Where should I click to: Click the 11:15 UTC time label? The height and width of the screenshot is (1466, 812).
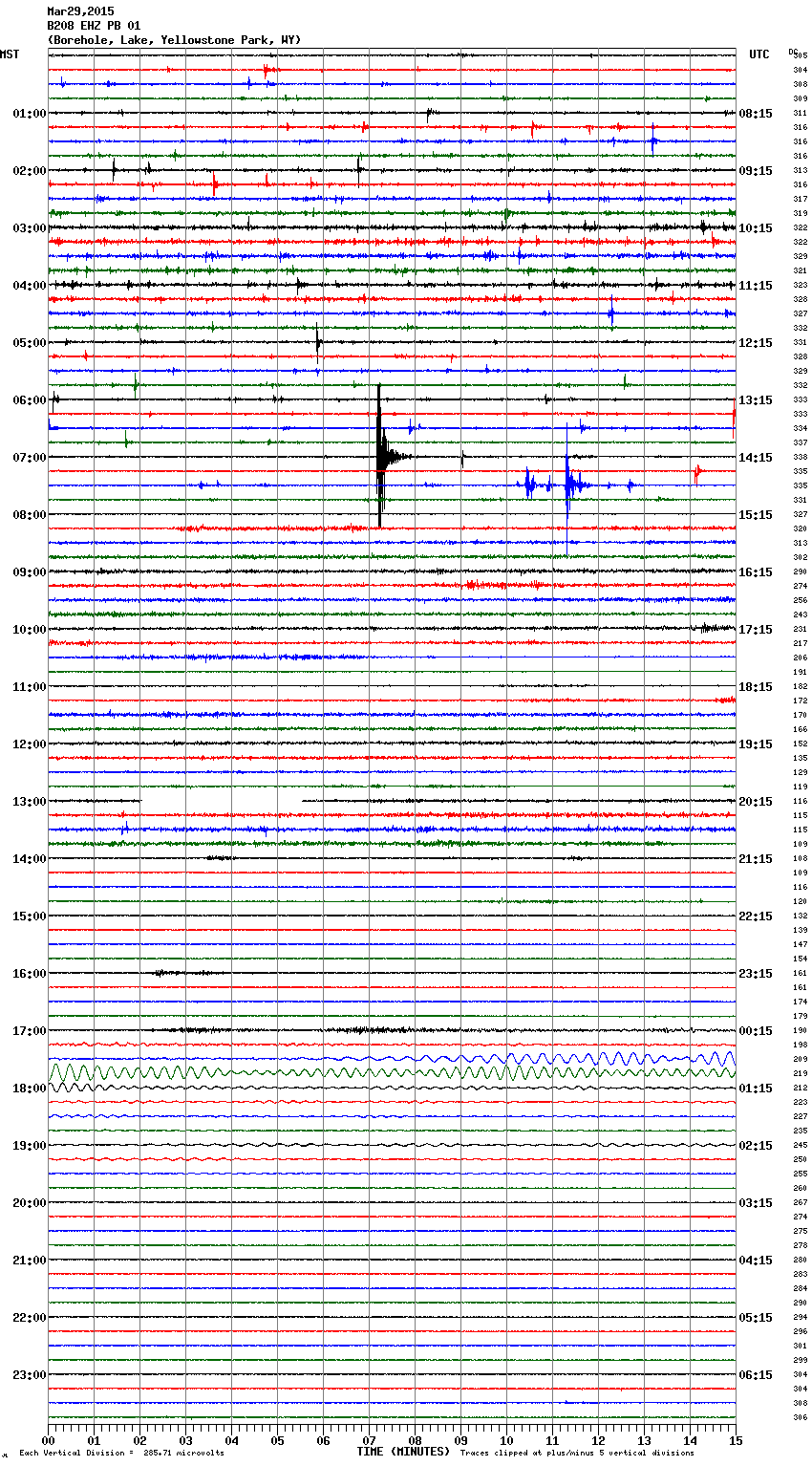coord(756,286)
